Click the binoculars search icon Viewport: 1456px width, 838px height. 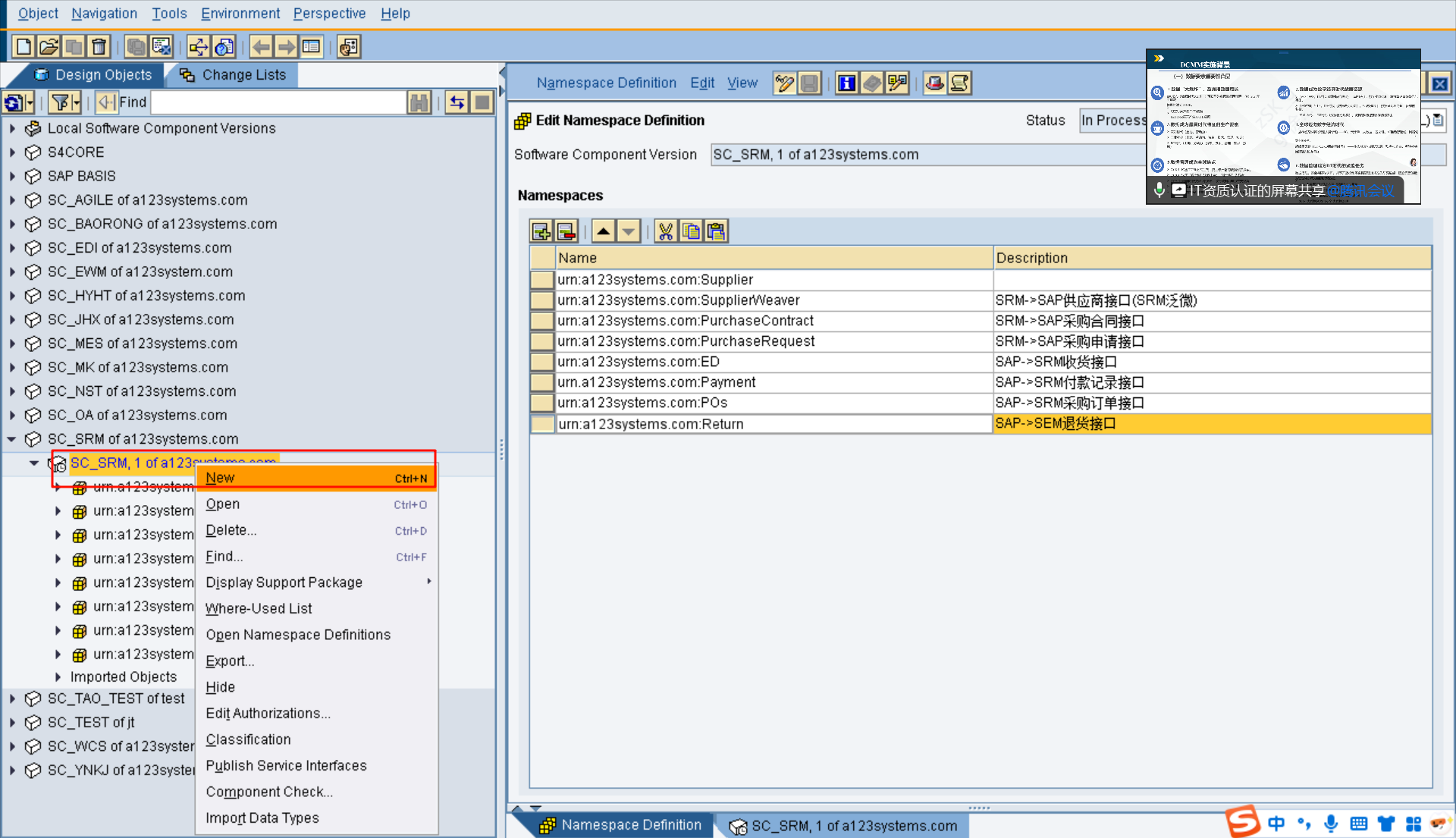point(419,102)
